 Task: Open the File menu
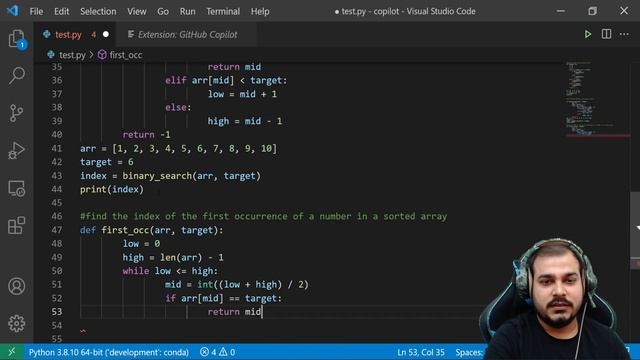click(36, 11)
